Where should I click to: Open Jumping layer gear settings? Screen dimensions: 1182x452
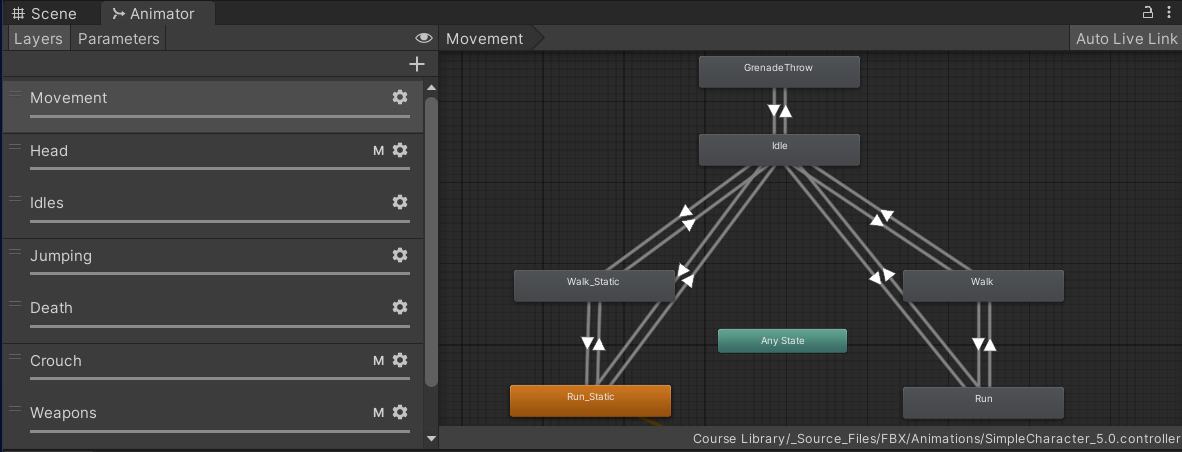(x=400, y=255)
